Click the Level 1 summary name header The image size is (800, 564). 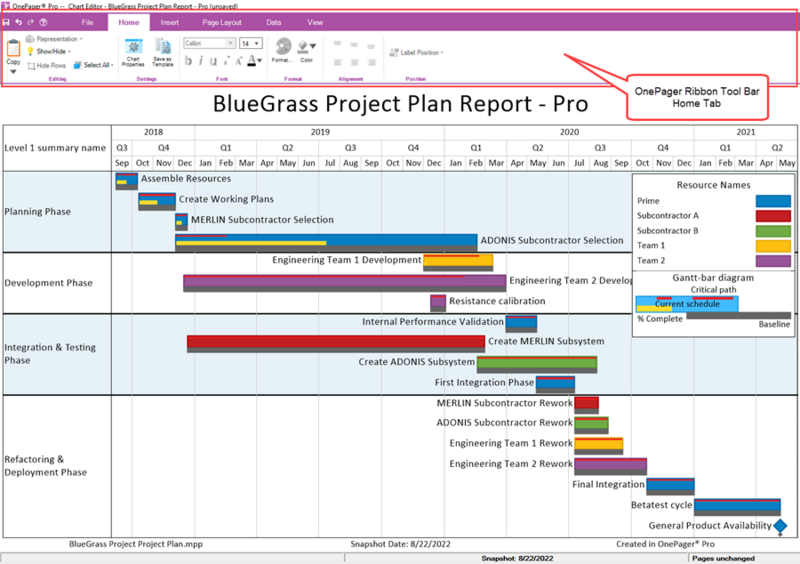pyautogui.click(x=55, y=148)
